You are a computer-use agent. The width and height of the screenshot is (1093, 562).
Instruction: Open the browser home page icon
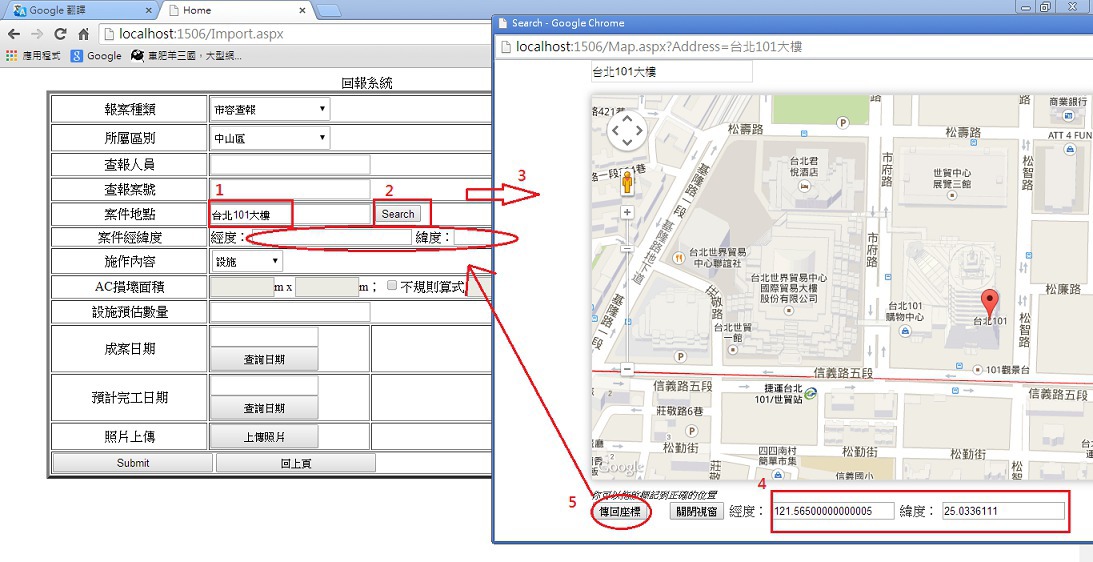83,34
